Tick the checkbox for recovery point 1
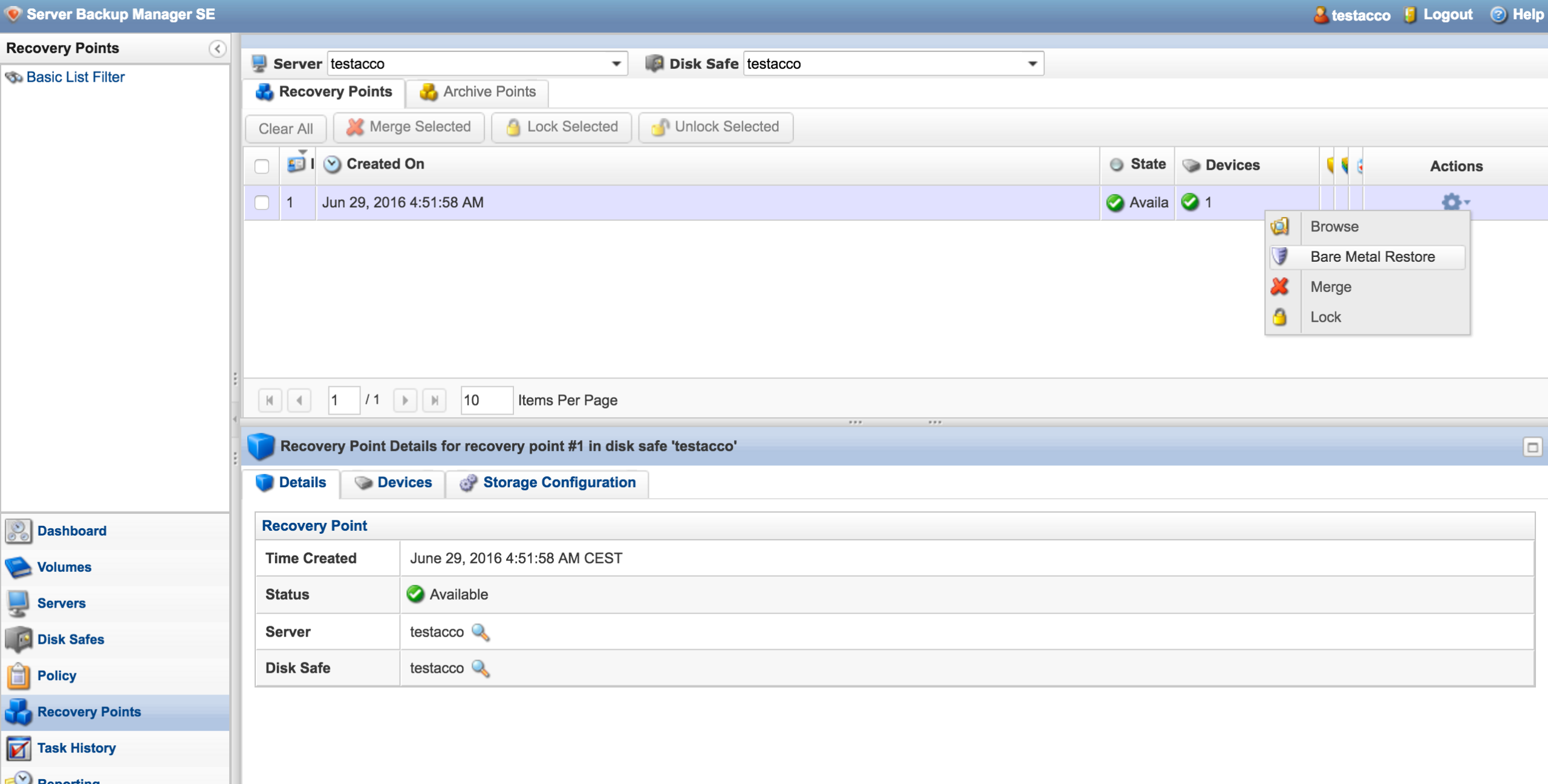 [262, 202]
